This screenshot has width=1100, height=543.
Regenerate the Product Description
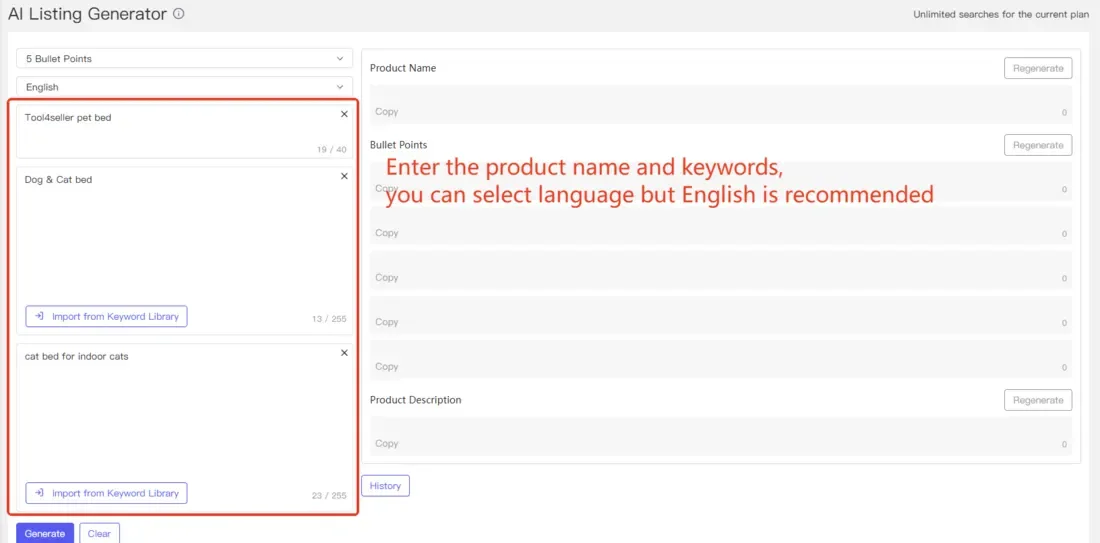pos(1038,400)
